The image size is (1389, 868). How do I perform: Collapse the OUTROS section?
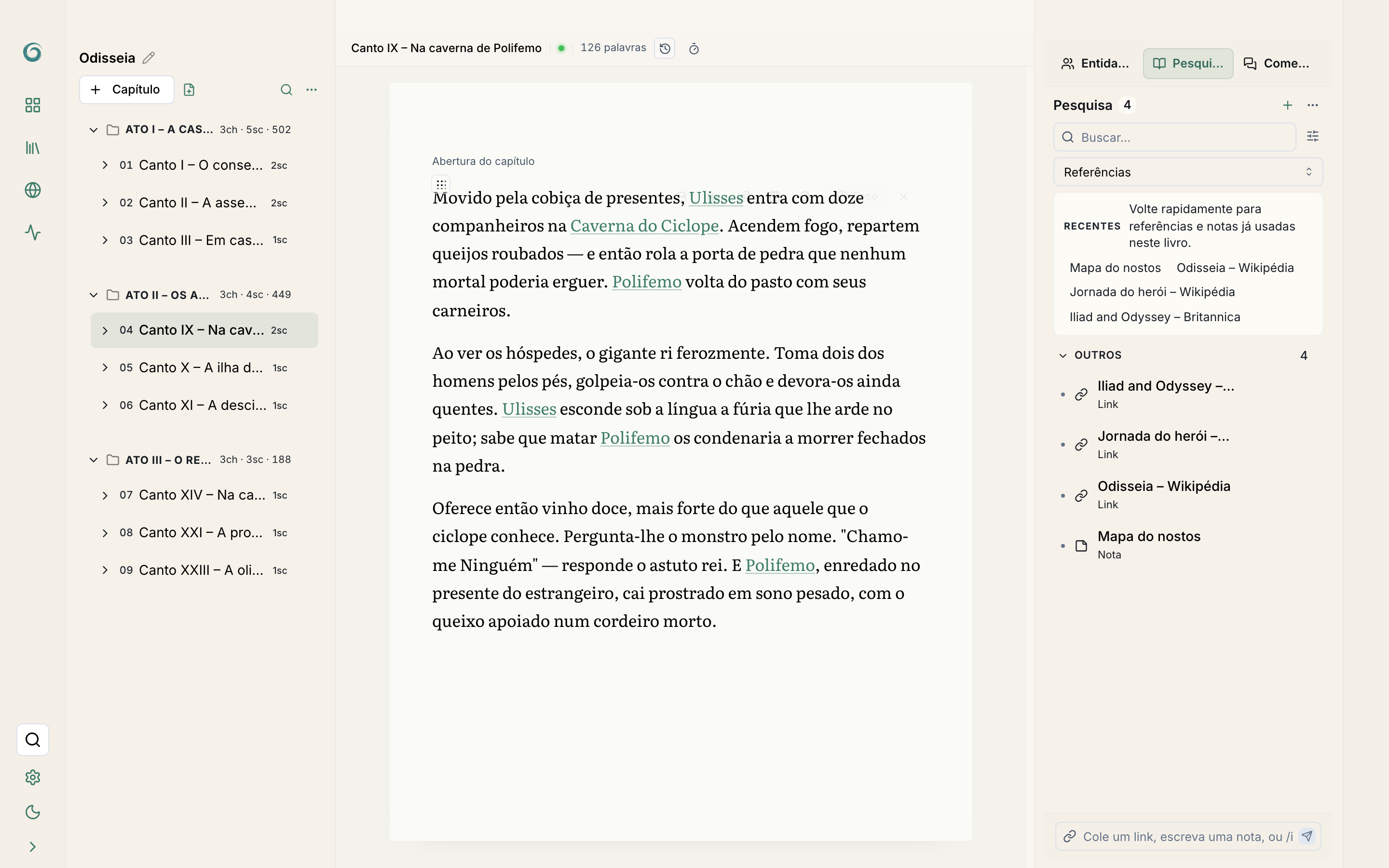(x=1063, y=355)
